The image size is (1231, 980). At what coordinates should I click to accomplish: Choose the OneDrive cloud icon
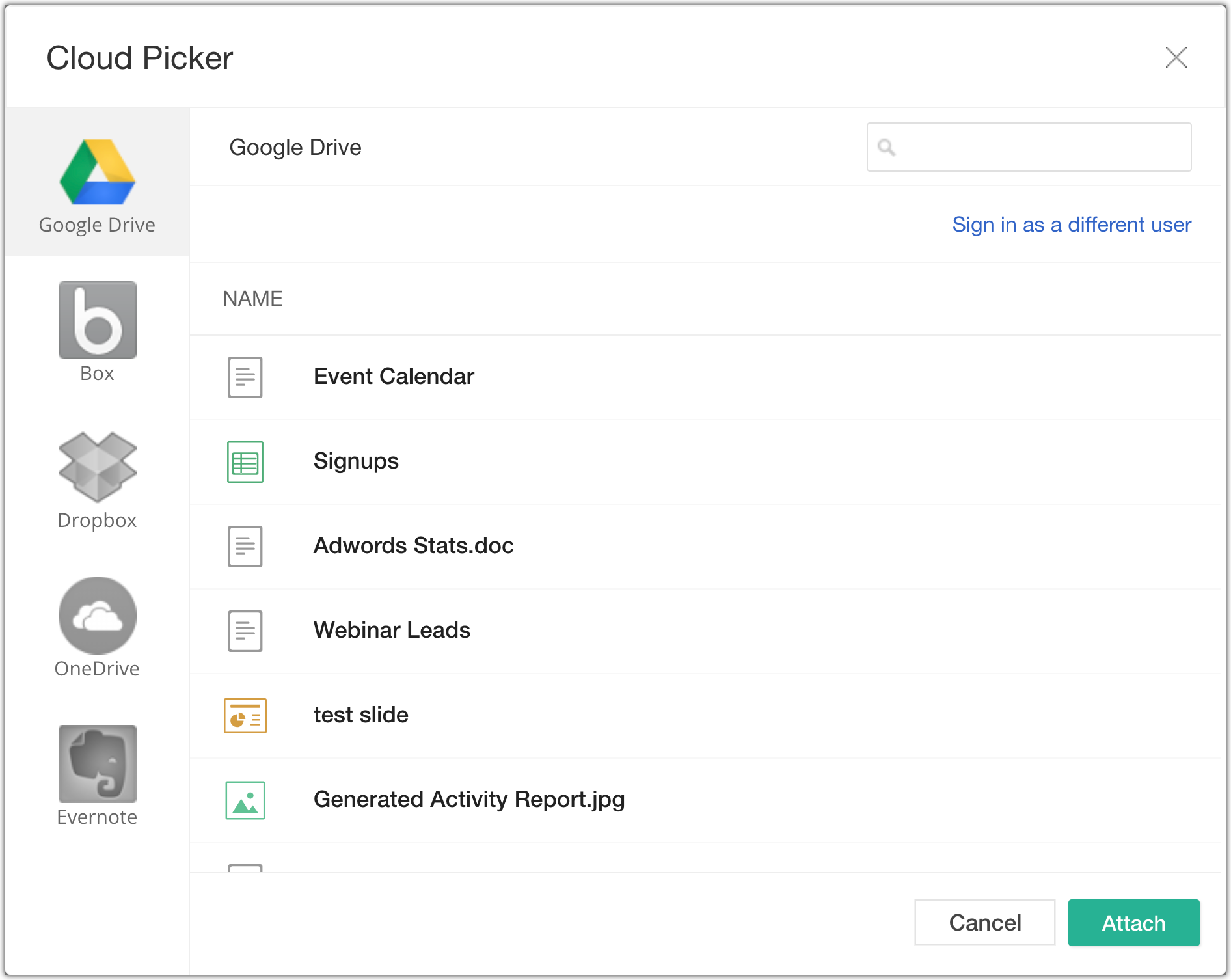[98, 616]
